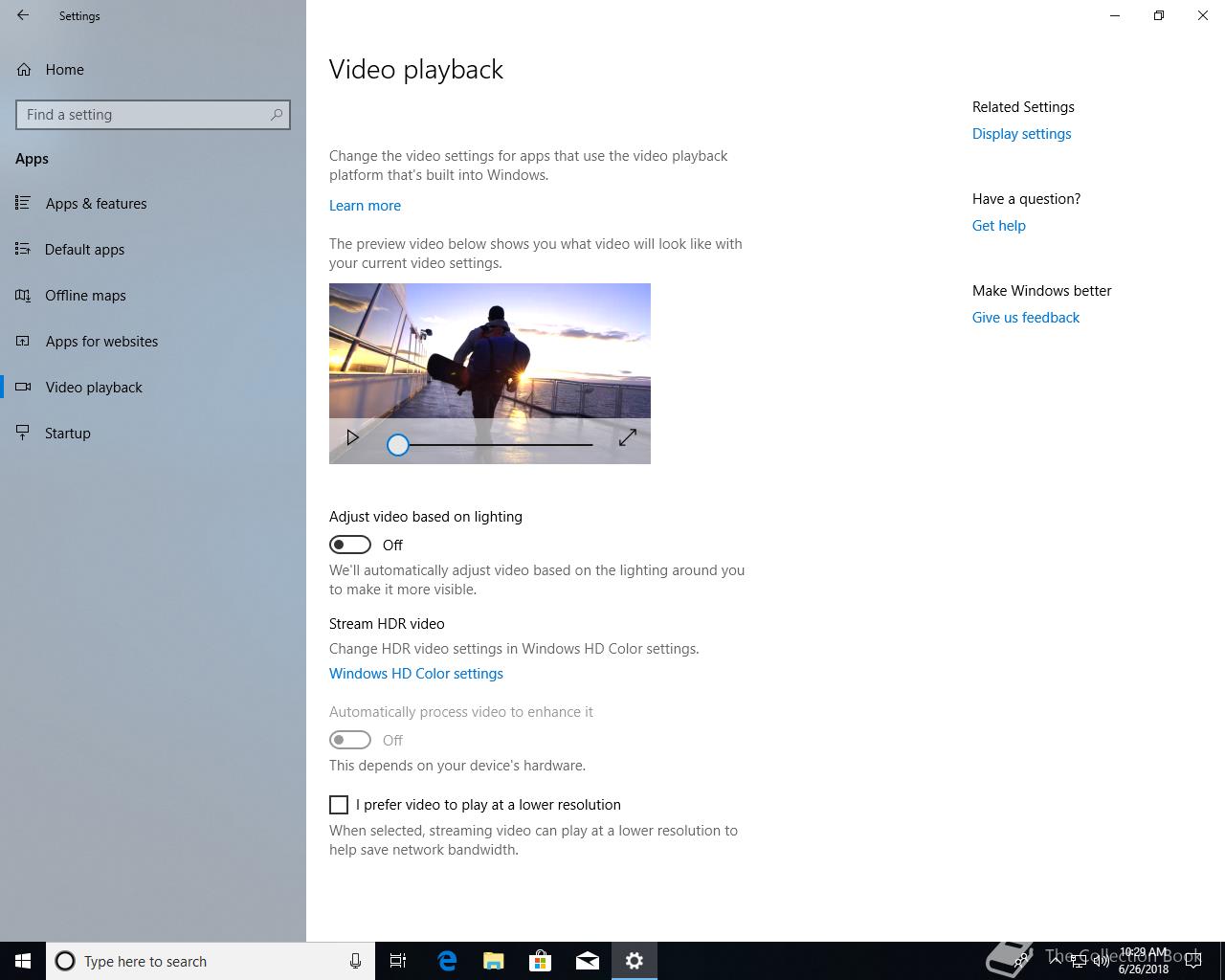Image resolution: width=1225 pixels, height=980 pixels.
Task: Select Default apps in sidebar
Action: 84,250
